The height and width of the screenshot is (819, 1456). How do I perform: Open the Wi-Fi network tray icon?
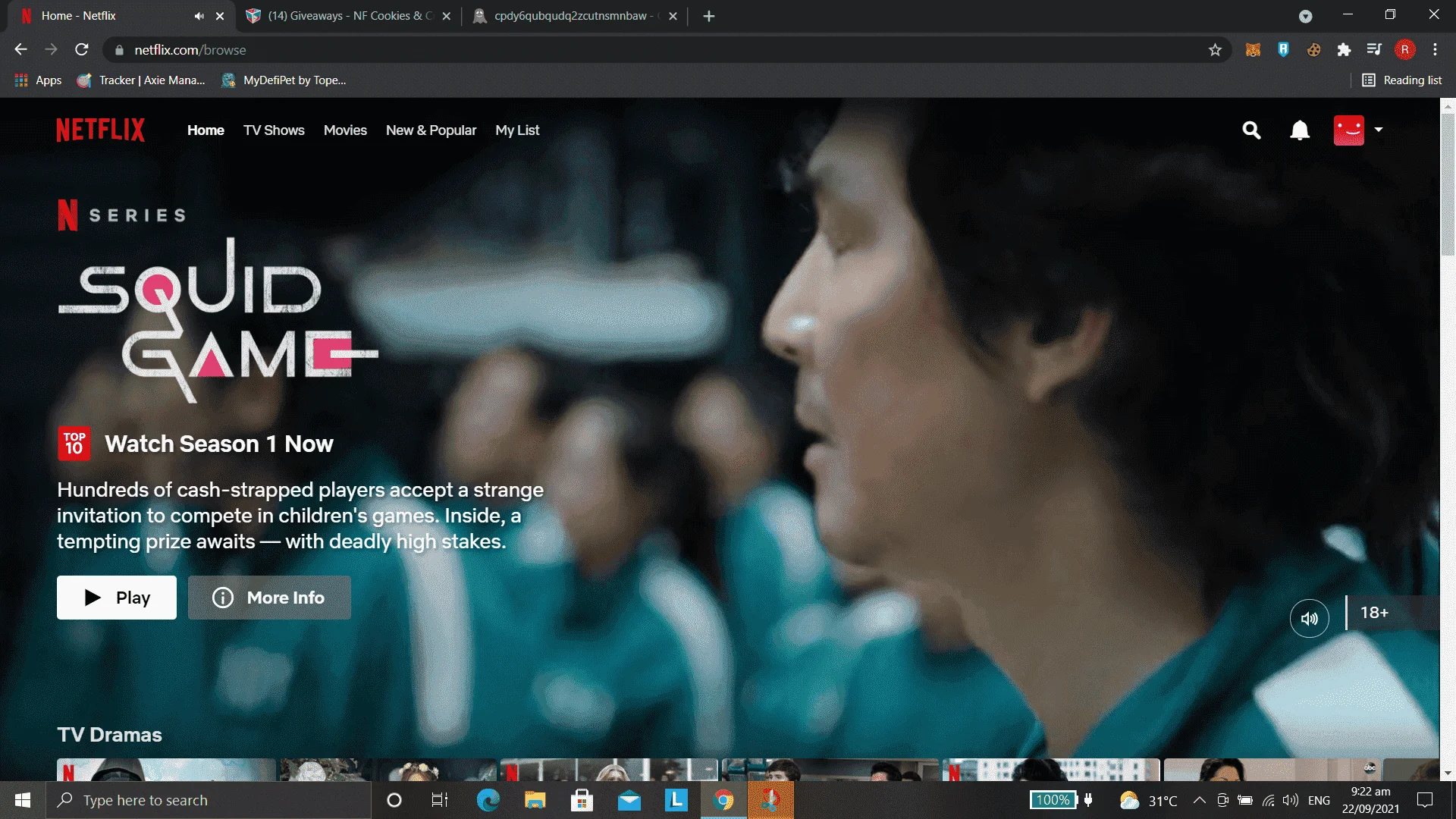coord(1268,800)
